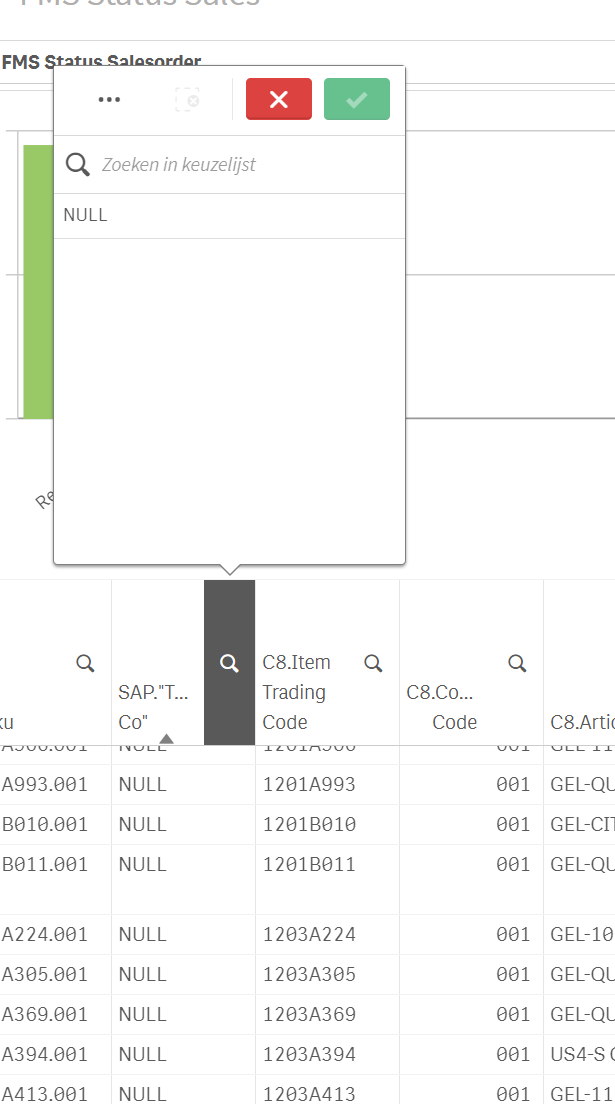
Task: Select the NULL value in the list
Action: [x=85, y=215]
